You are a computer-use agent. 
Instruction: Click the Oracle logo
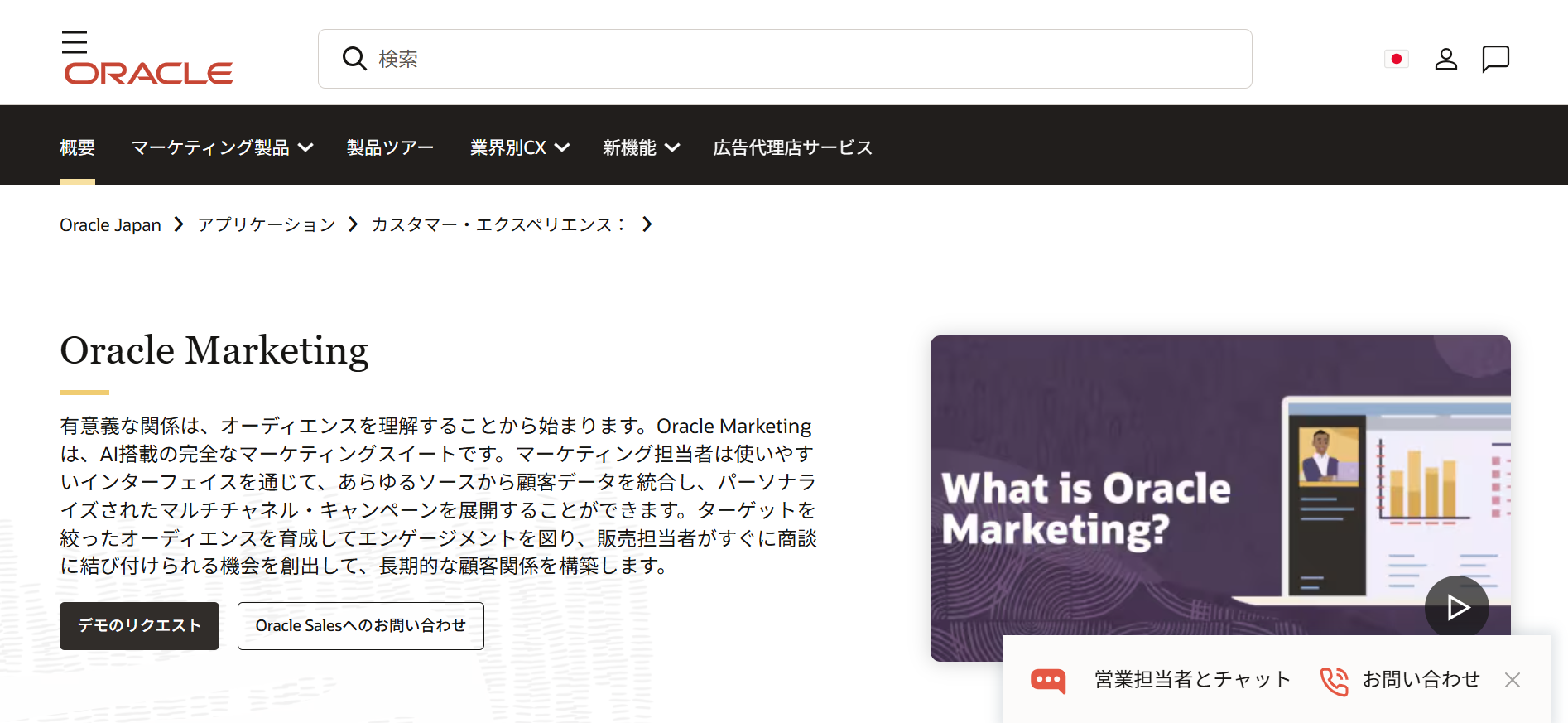pos(148,74)
